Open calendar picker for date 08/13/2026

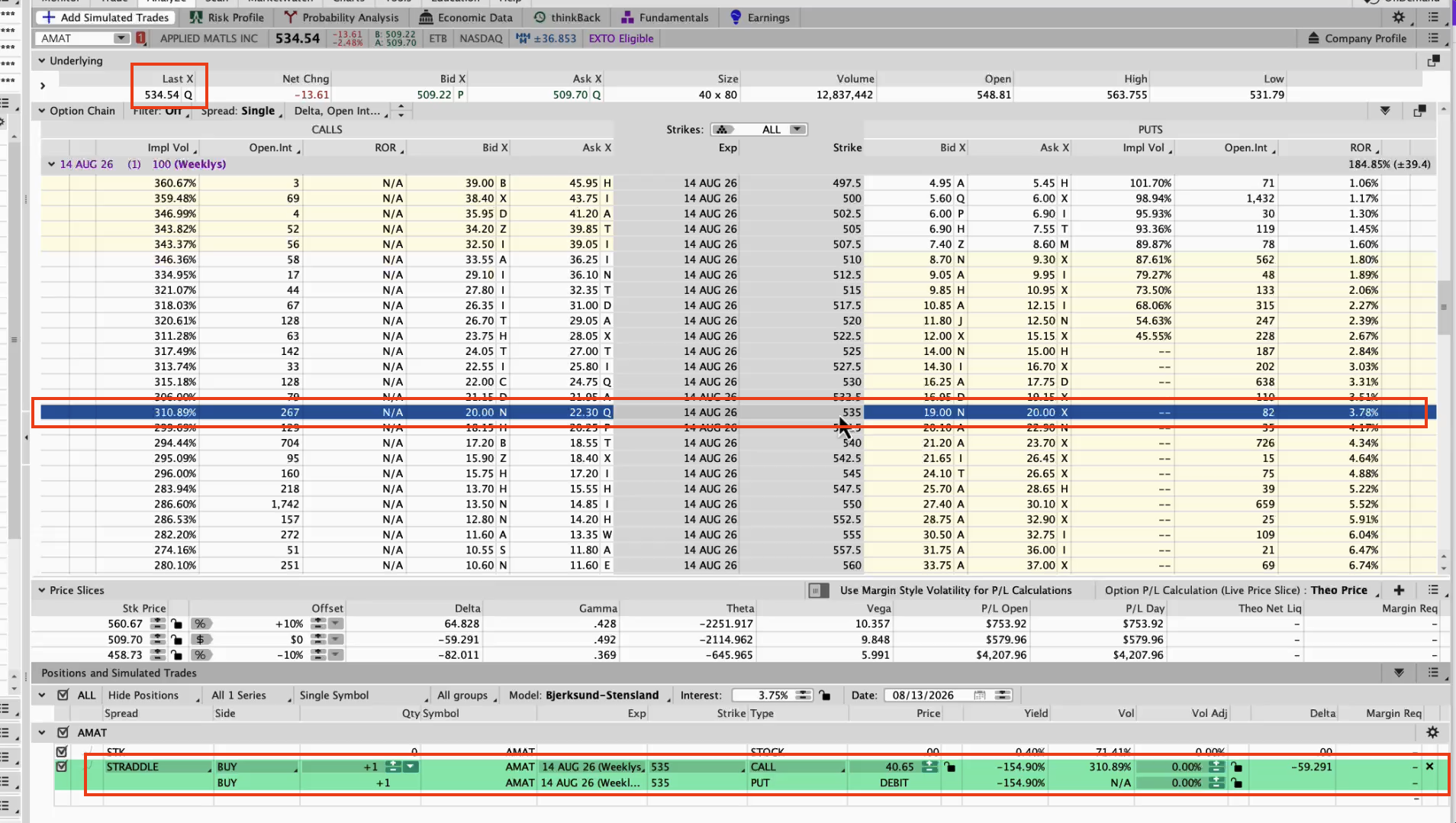(x=980, y=695)
